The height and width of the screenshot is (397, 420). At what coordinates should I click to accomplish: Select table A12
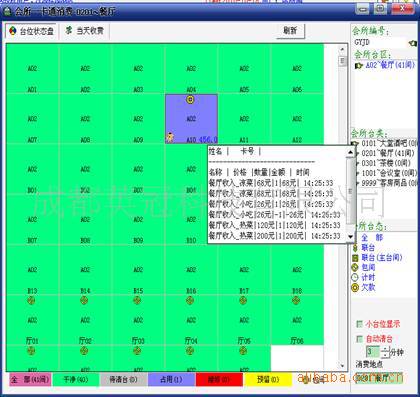point(297,119)
